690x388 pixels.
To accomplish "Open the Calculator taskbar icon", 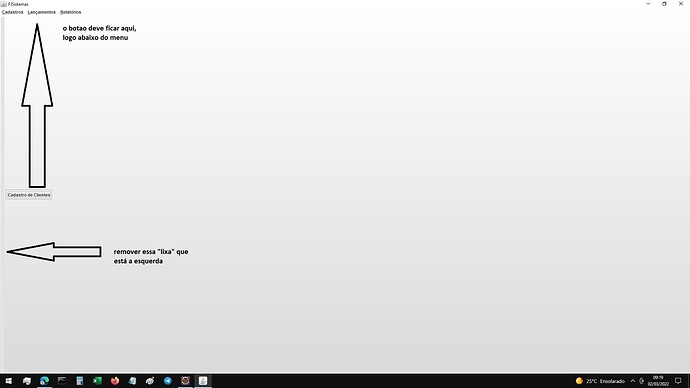I will click(80, 381).
